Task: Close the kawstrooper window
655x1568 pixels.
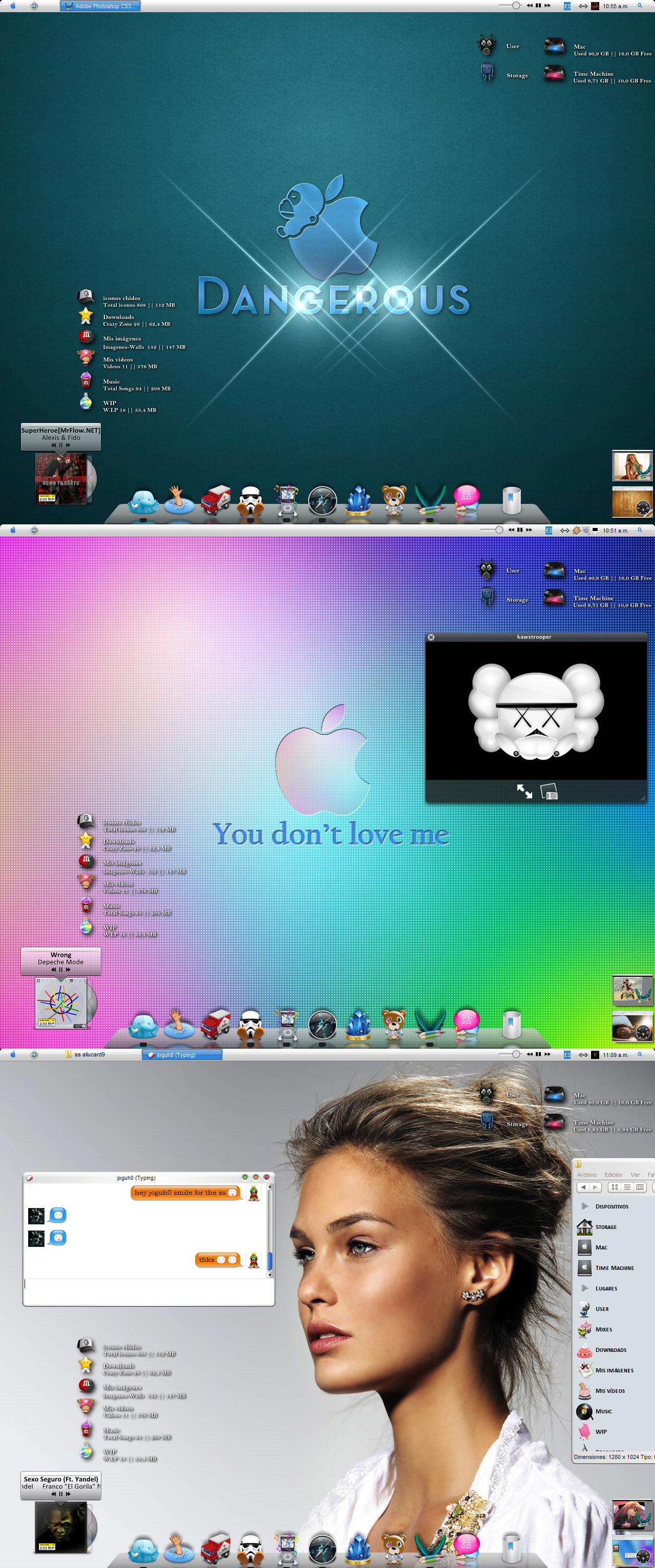Action: click(430, 637)
